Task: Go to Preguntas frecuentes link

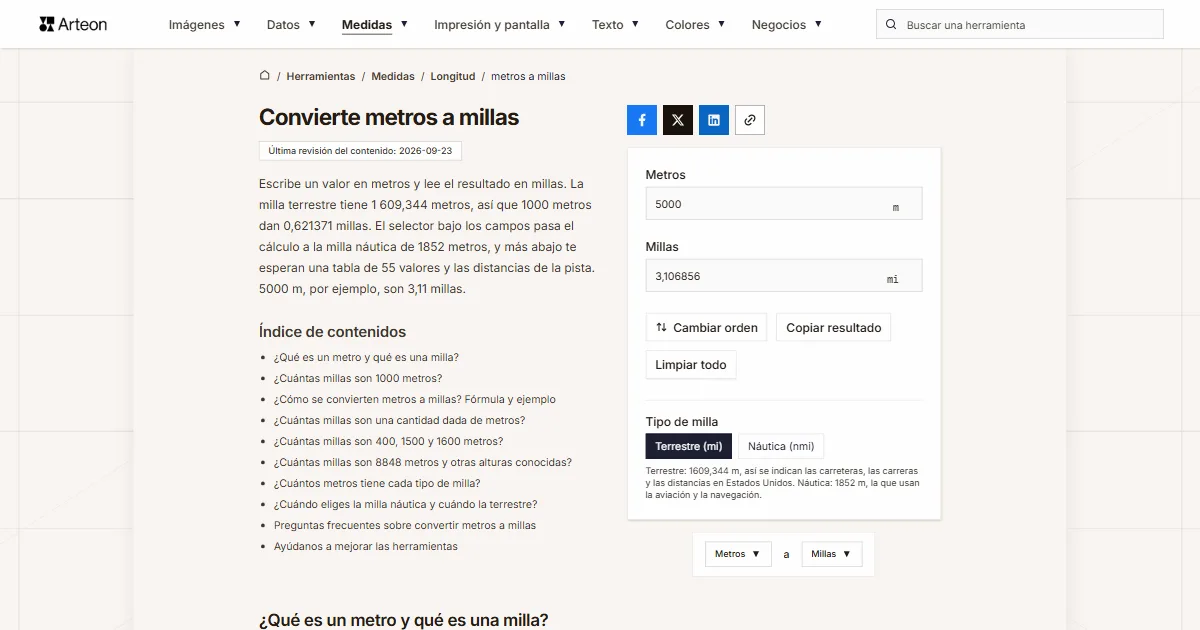Action: [405, 525]
